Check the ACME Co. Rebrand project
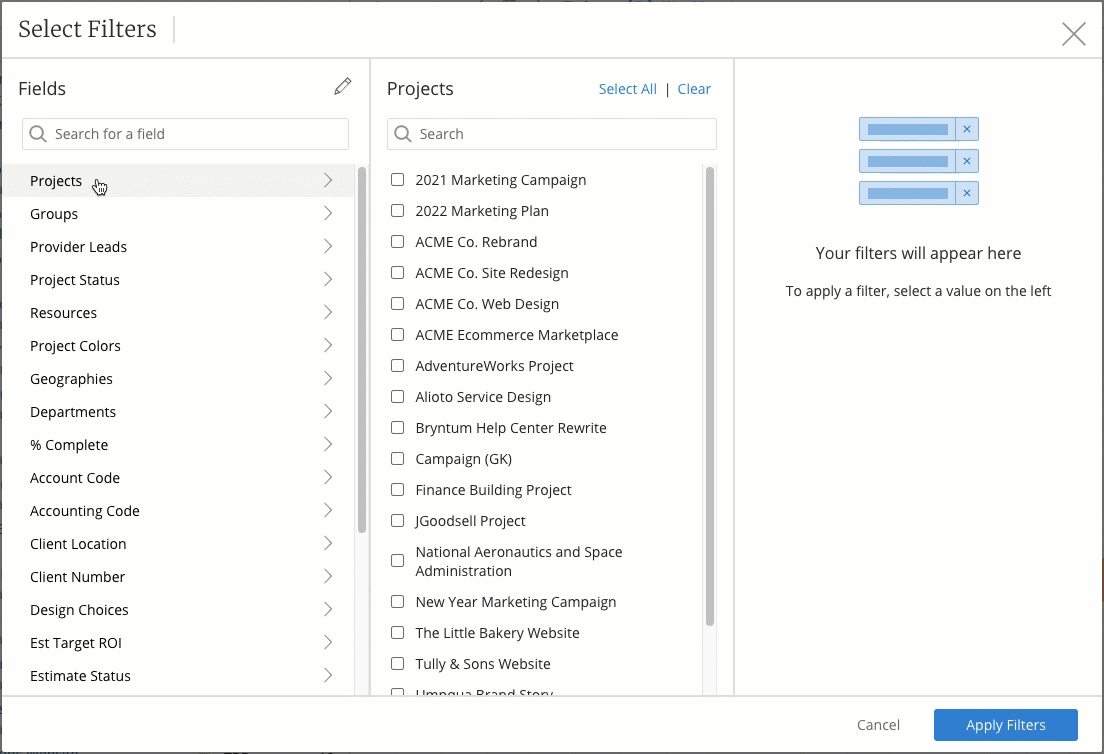 click(x=397, y=241)
